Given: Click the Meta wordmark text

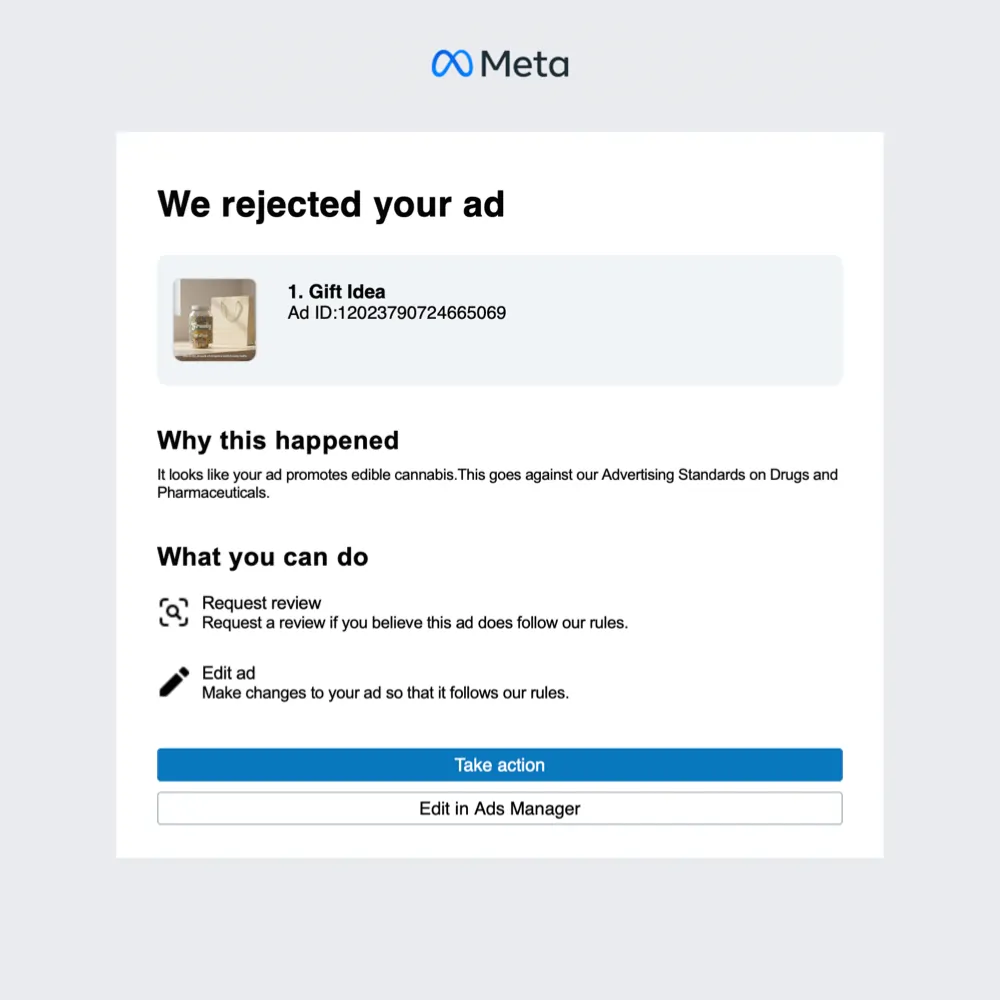Looking at the screenshot, I should click(525, 63).
